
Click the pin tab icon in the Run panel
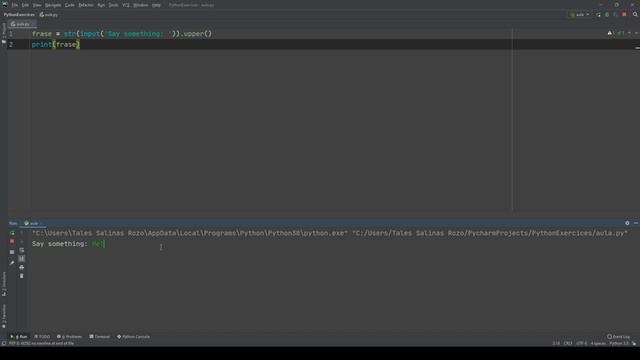coord(12,263)
